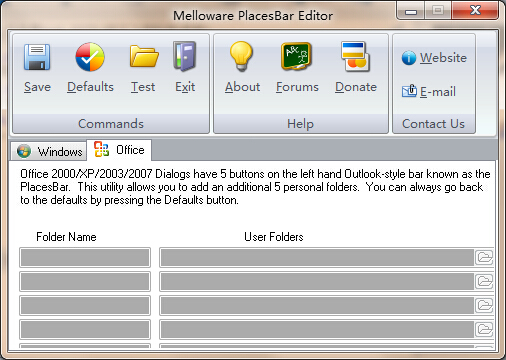The width and height of the screenshot is (506, 360).
Task: Minimize the PlacesBar Editor window
Action: tap(411, 11)
